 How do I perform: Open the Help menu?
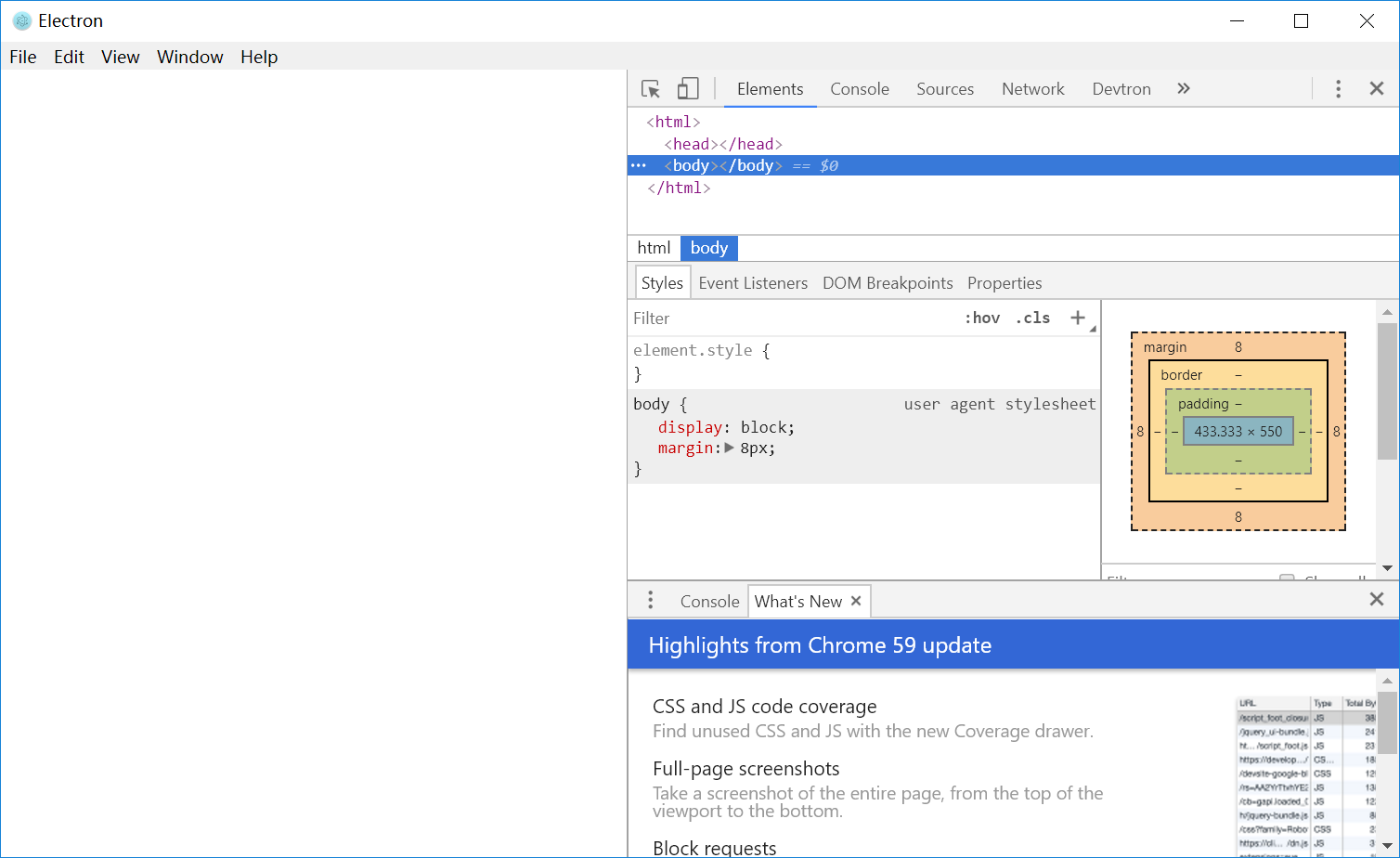[259, 57]
